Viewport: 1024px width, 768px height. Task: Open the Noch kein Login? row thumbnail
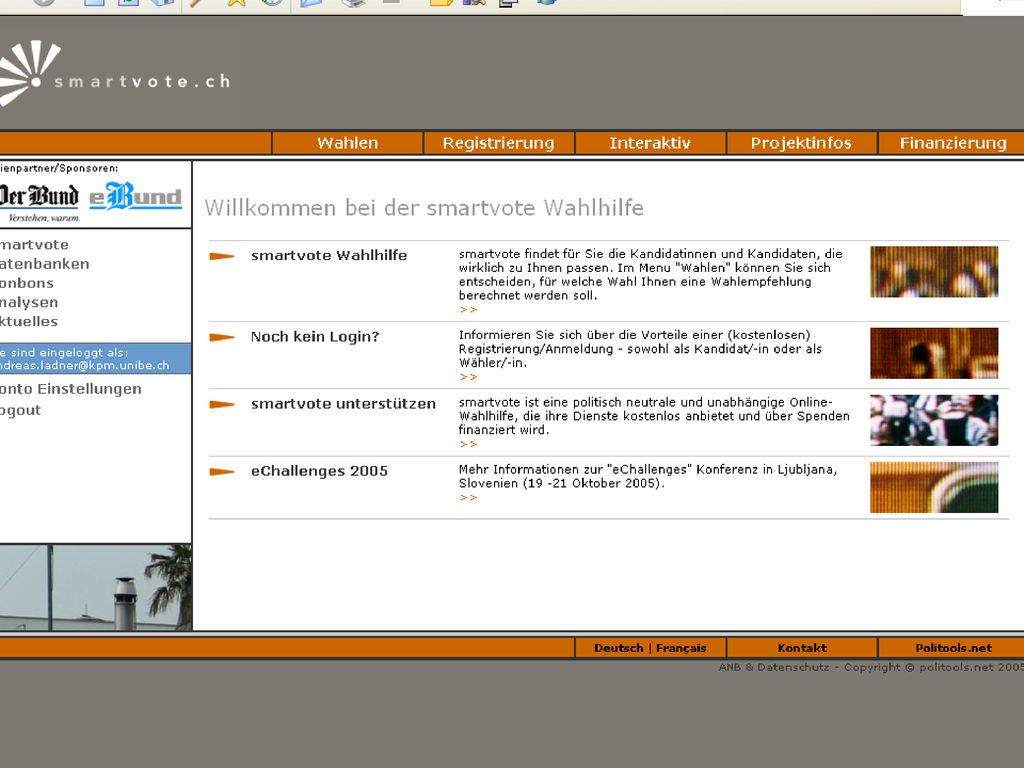click(934, 353)
